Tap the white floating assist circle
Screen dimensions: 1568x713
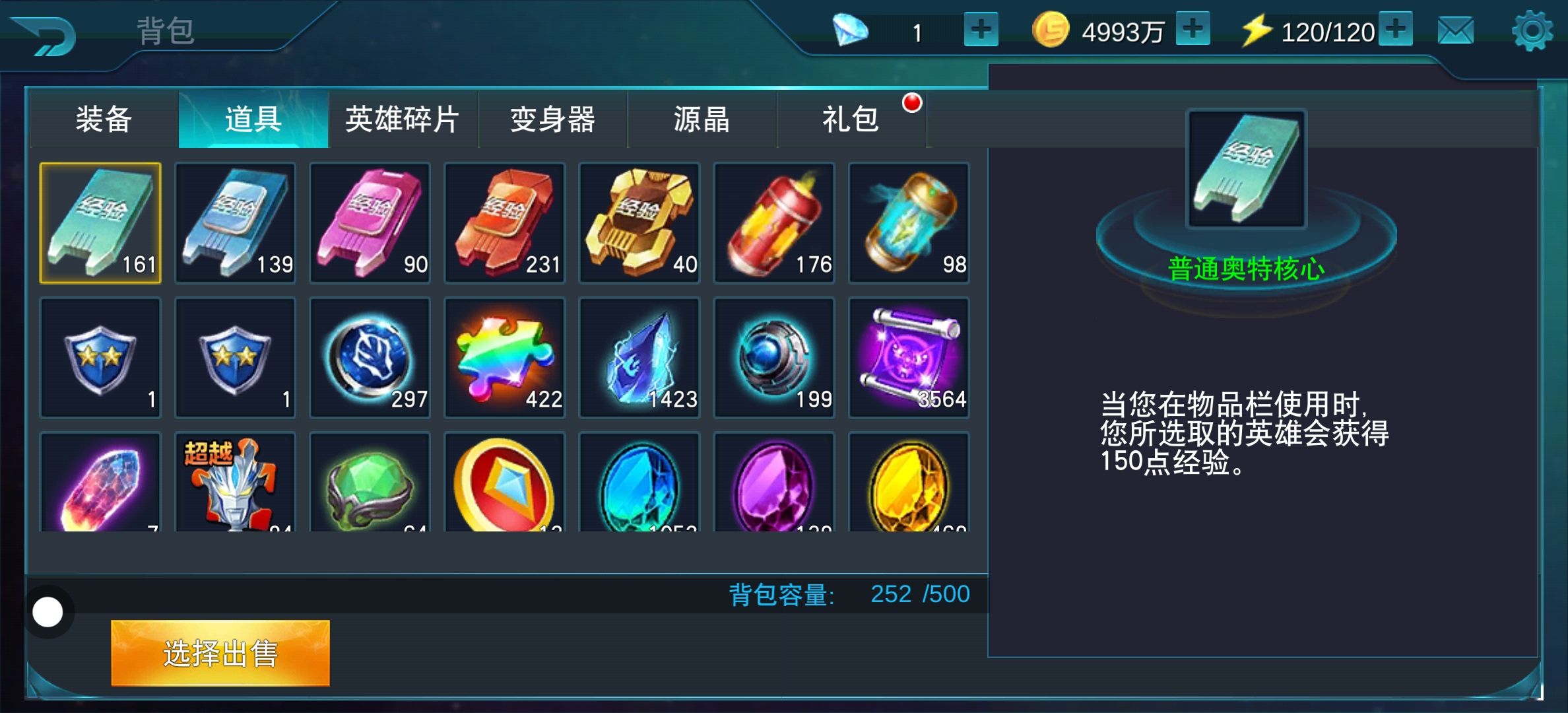coord(48,612)
